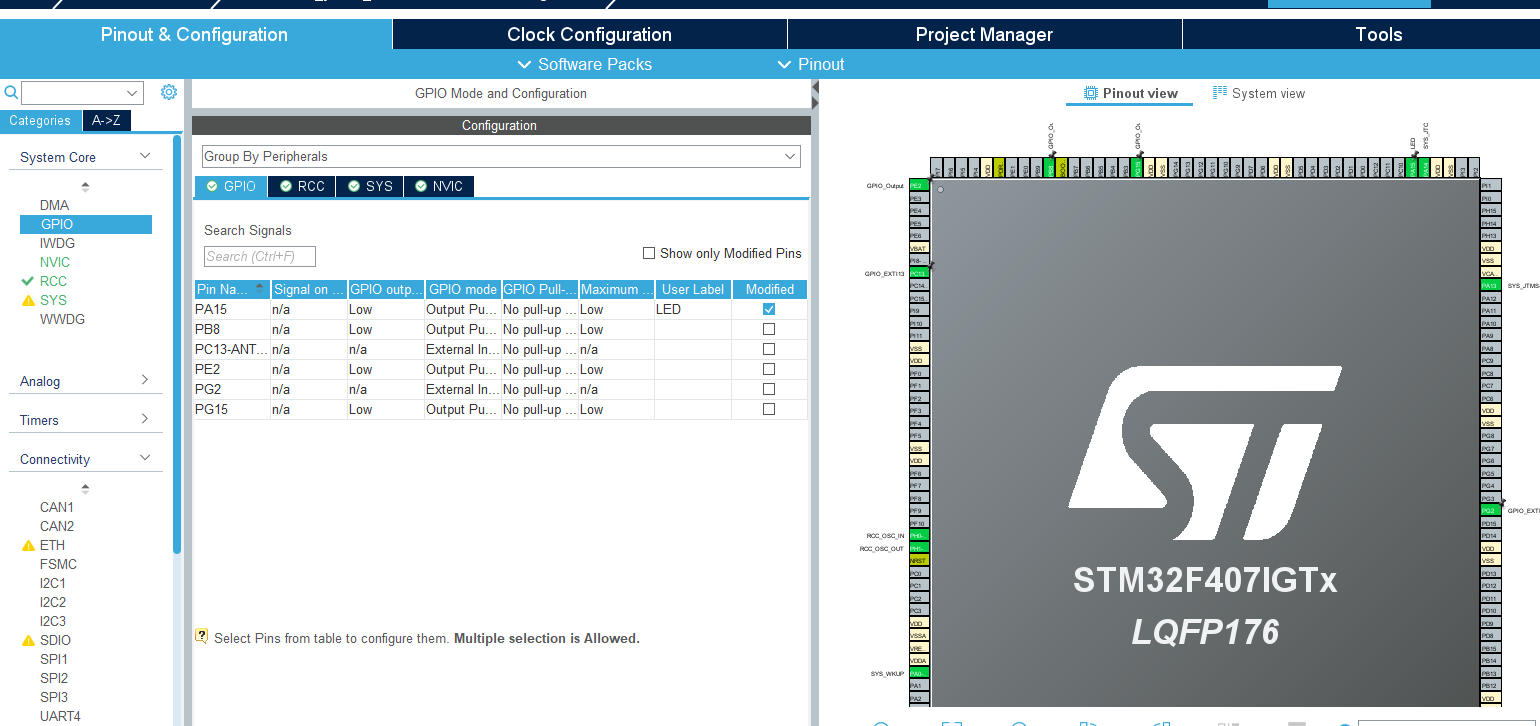Select Categories sidebar tab
This screenshot has width=1540, height=726.
40,121
